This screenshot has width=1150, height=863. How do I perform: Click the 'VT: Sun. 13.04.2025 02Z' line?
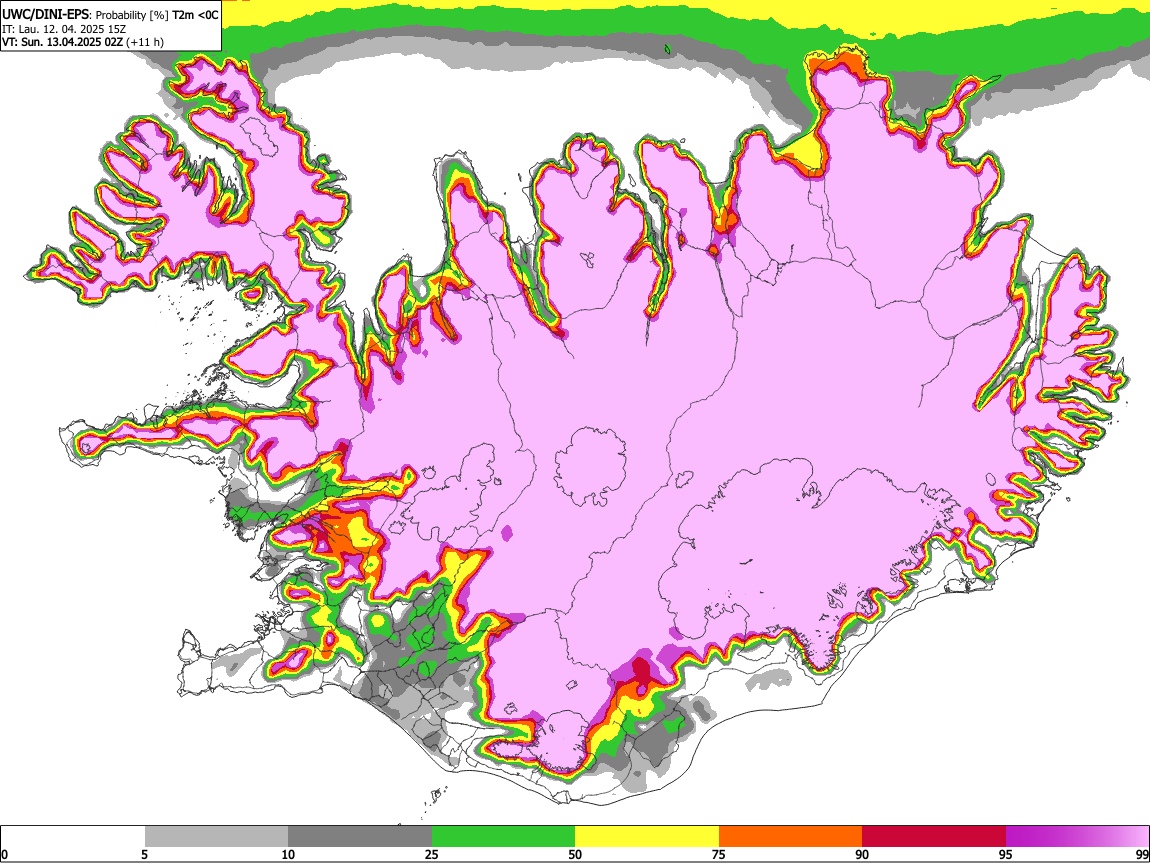62,43
